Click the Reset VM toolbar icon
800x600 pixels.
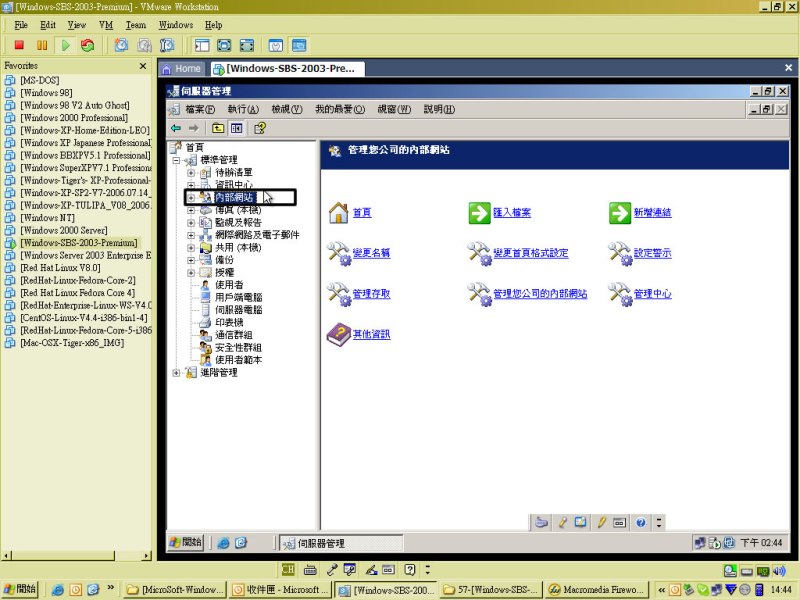[88, 45]
